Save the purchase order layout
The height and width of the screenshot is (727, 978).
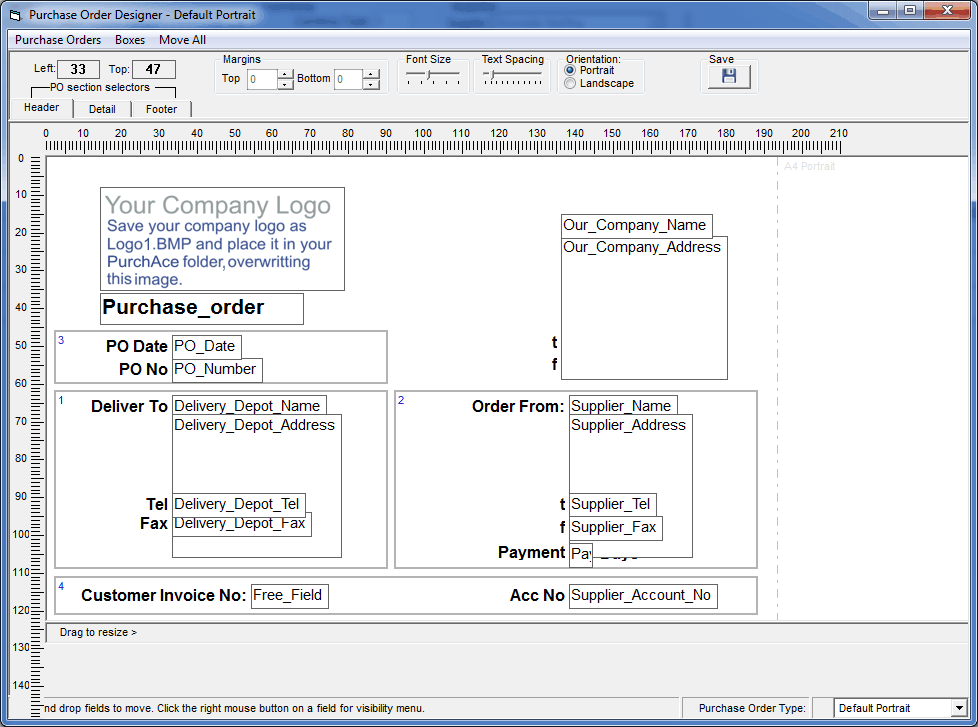tap(729, 74)
